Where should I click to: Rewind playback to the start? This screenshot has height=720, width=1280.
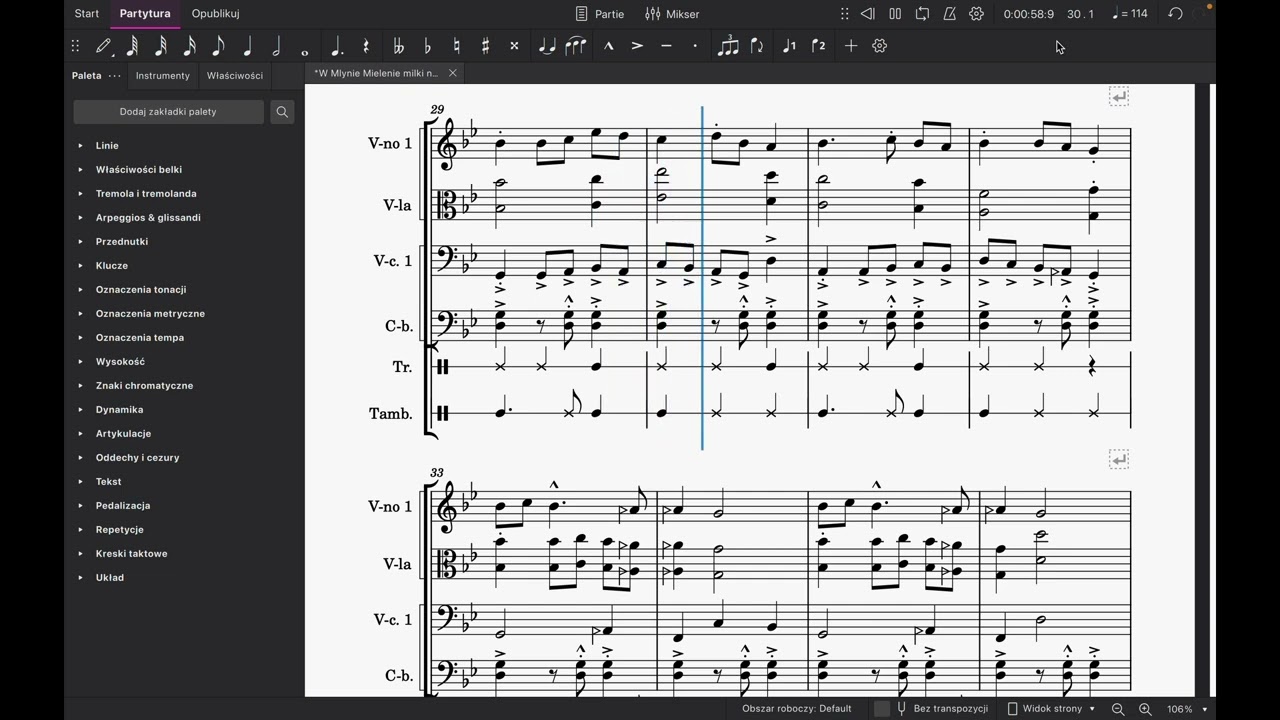point(868,14)
